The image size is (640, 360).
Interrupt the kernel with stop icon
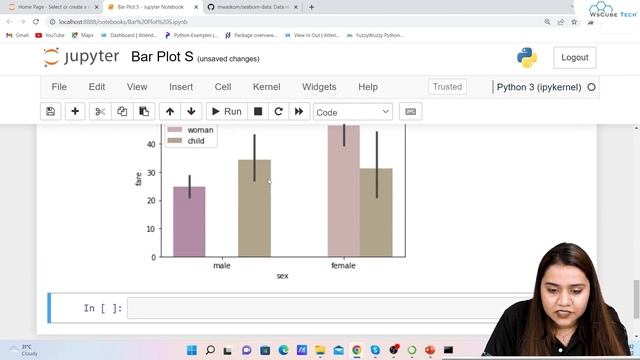coord(258,111)
